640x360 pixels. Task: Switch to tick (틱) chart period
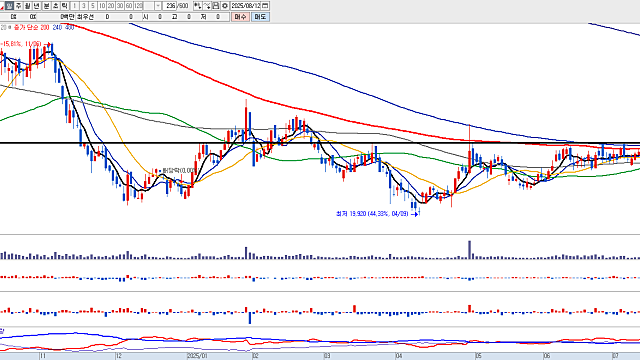point(64,6)
